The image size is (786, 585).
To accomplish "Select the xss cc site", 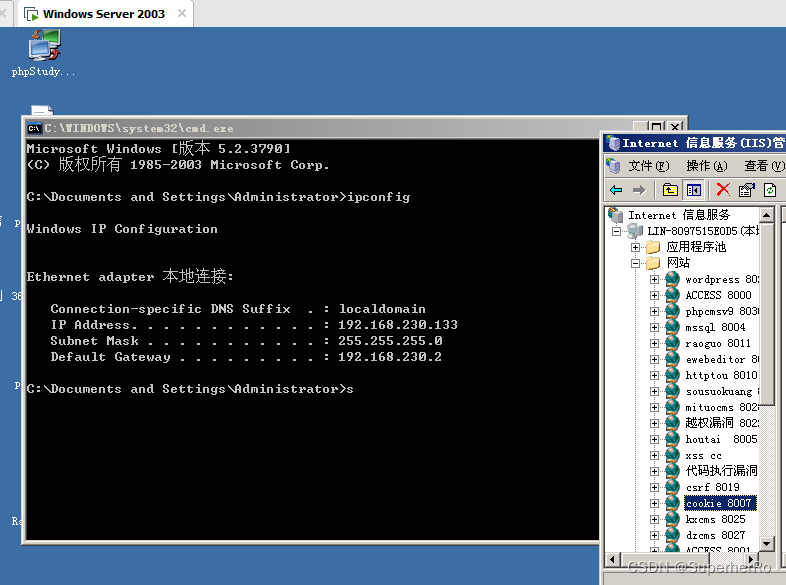I will point(704,456).
